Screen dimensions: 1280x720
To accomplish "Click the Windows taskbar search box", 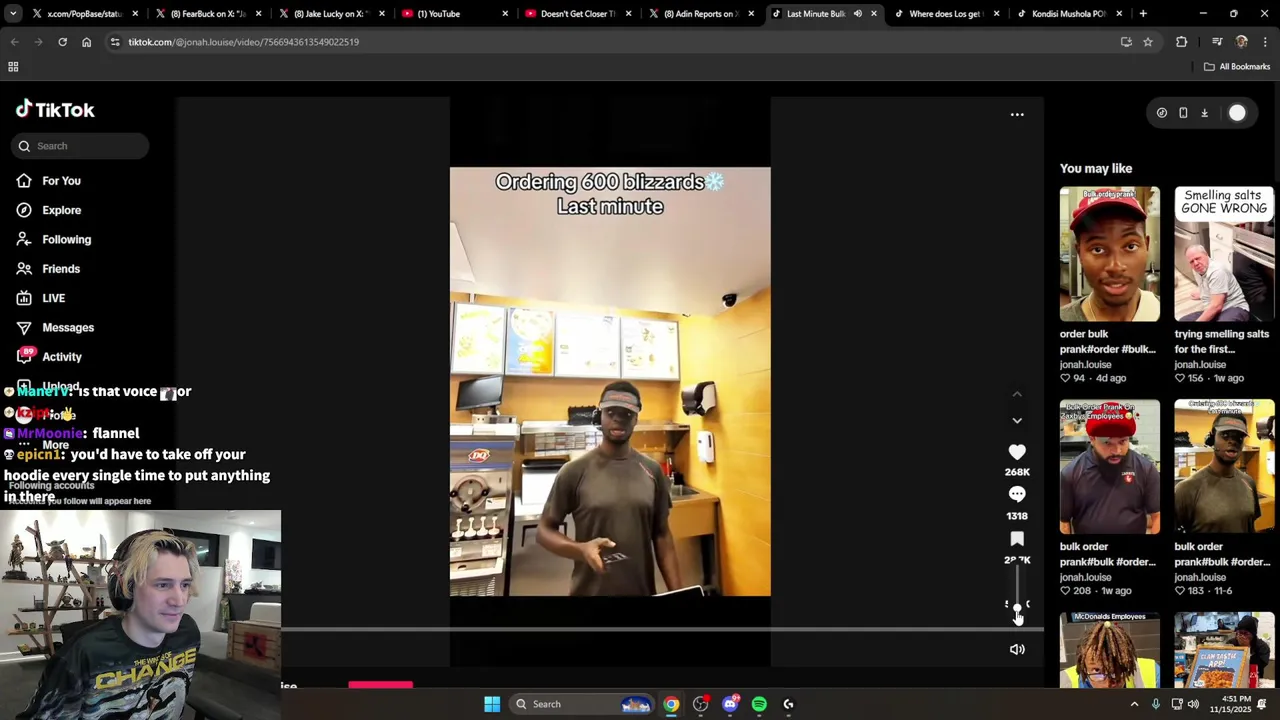I will [x=583, y=704].
